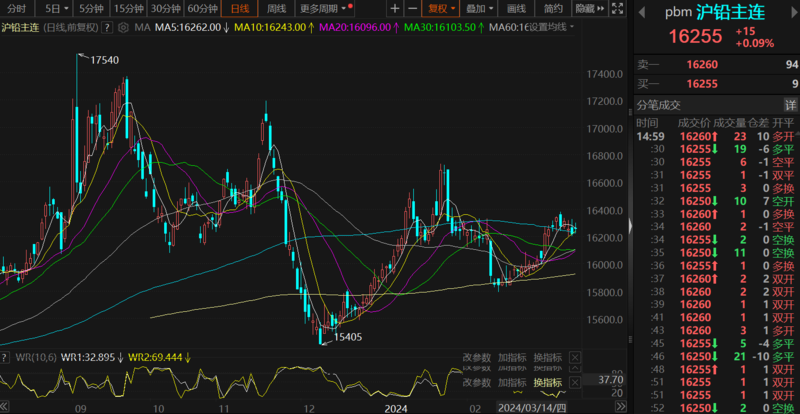Viewport: 800px width, 414px height.
Task: Open the 复权 dropdown
Action: pos(439,8)
